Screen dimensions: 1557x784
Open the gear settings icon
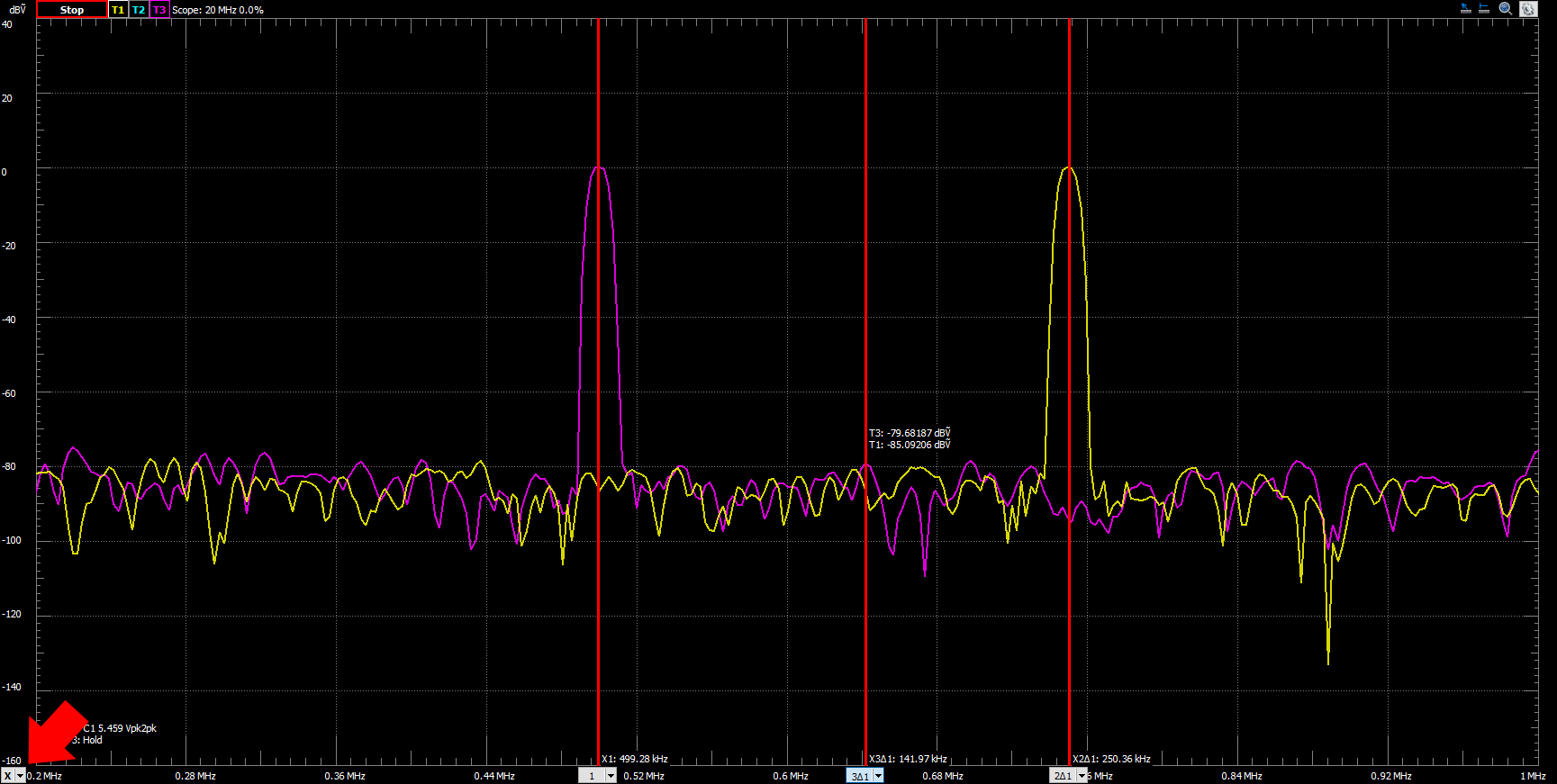click(1528, 9)
